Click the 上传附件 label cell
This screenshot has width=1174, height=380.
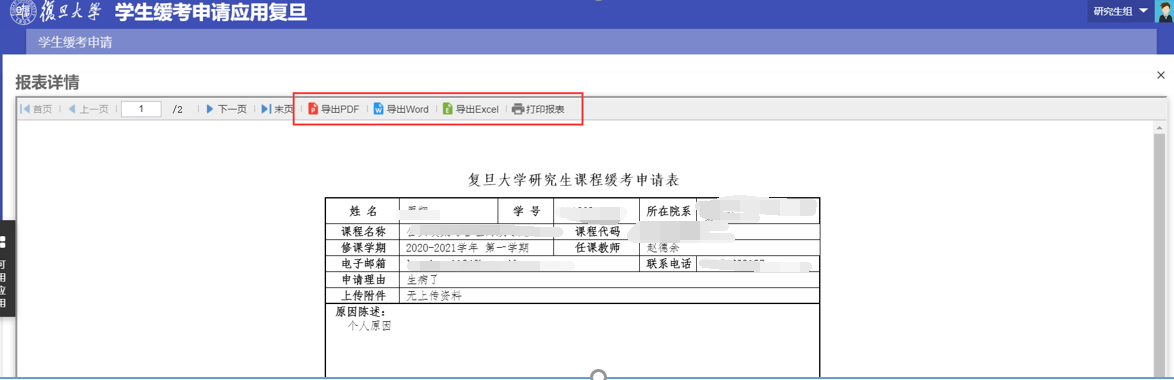click(363, 295)
